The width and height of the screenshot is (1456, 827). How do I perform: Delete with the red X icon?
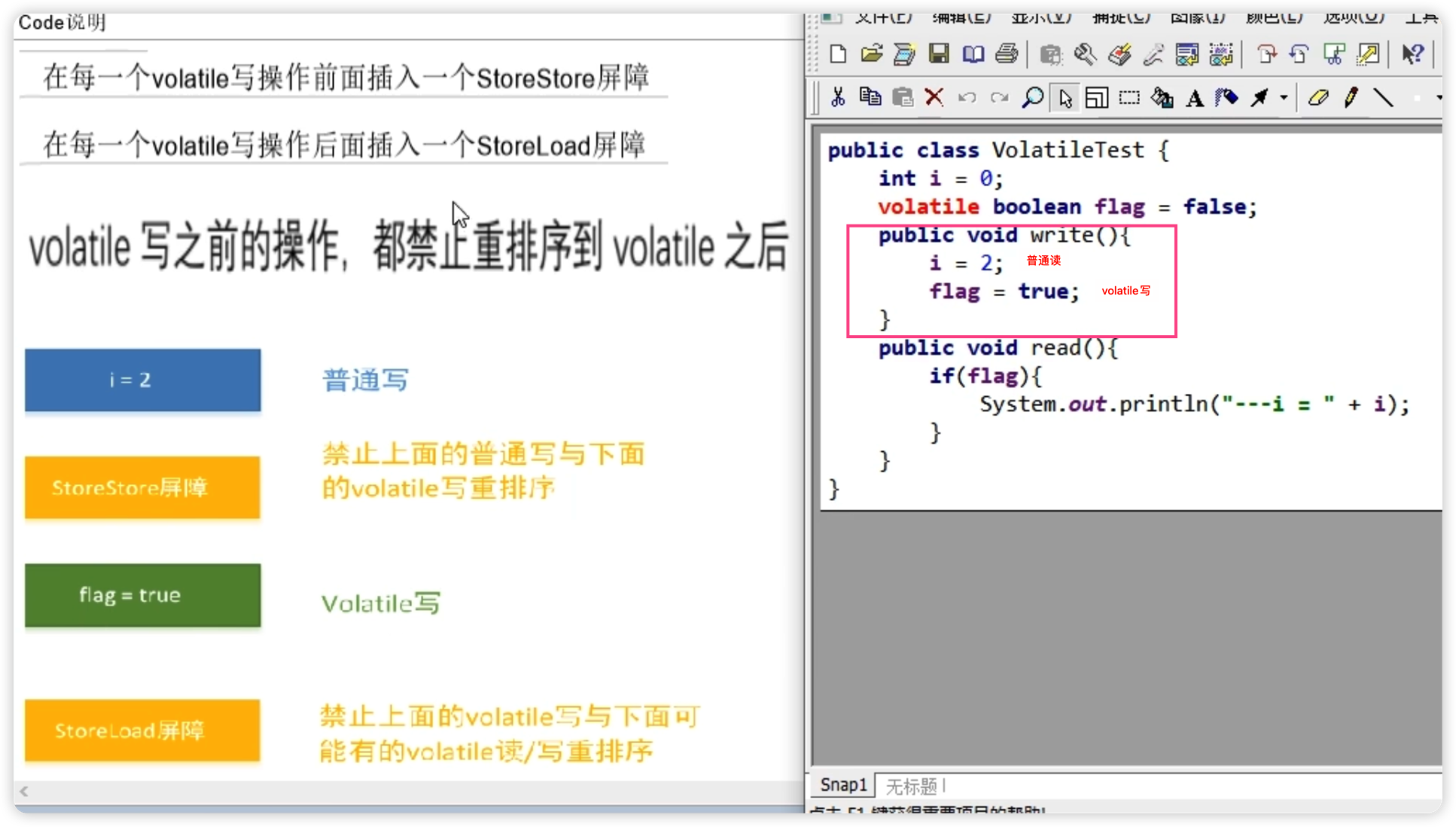coord(934,98)
